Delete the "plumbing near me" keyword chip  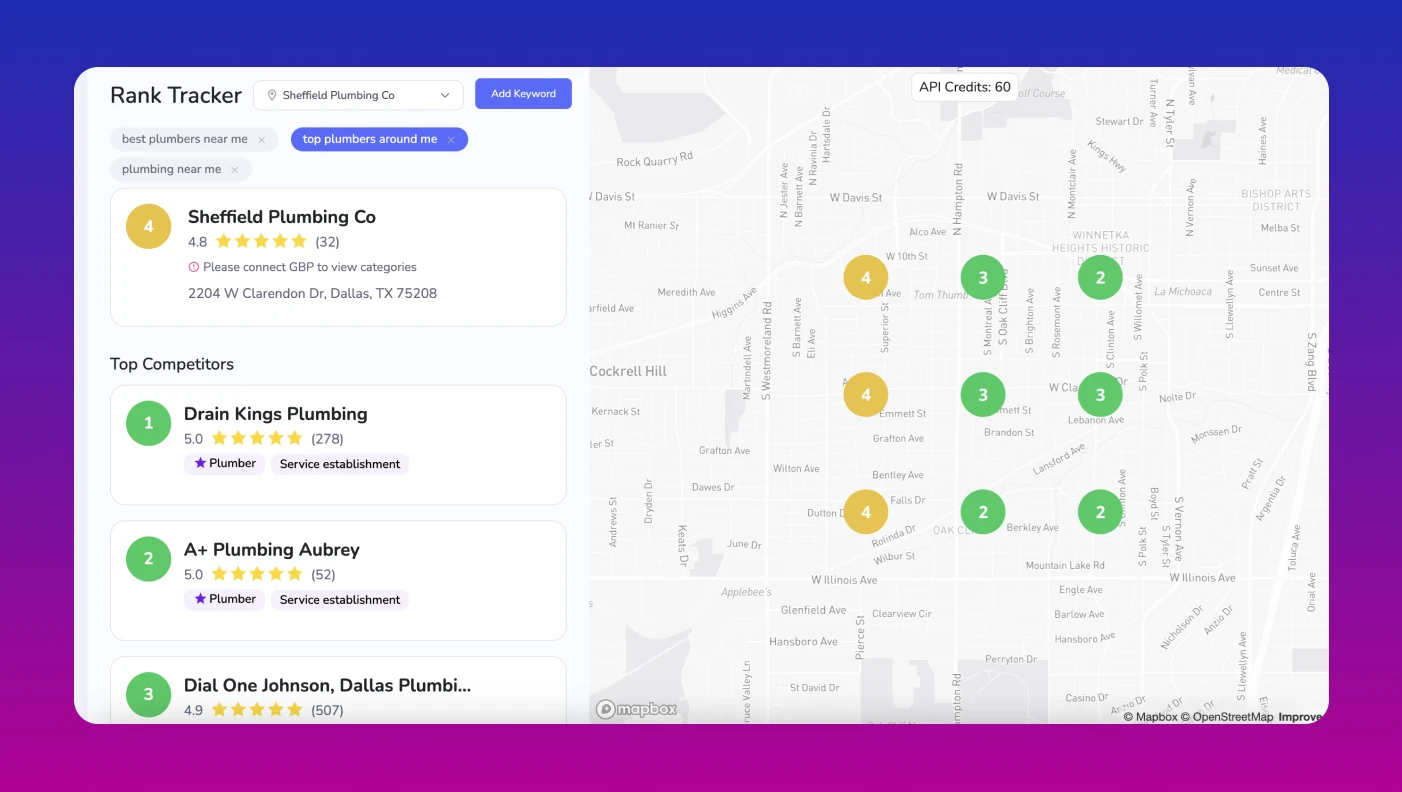point(235,170)
